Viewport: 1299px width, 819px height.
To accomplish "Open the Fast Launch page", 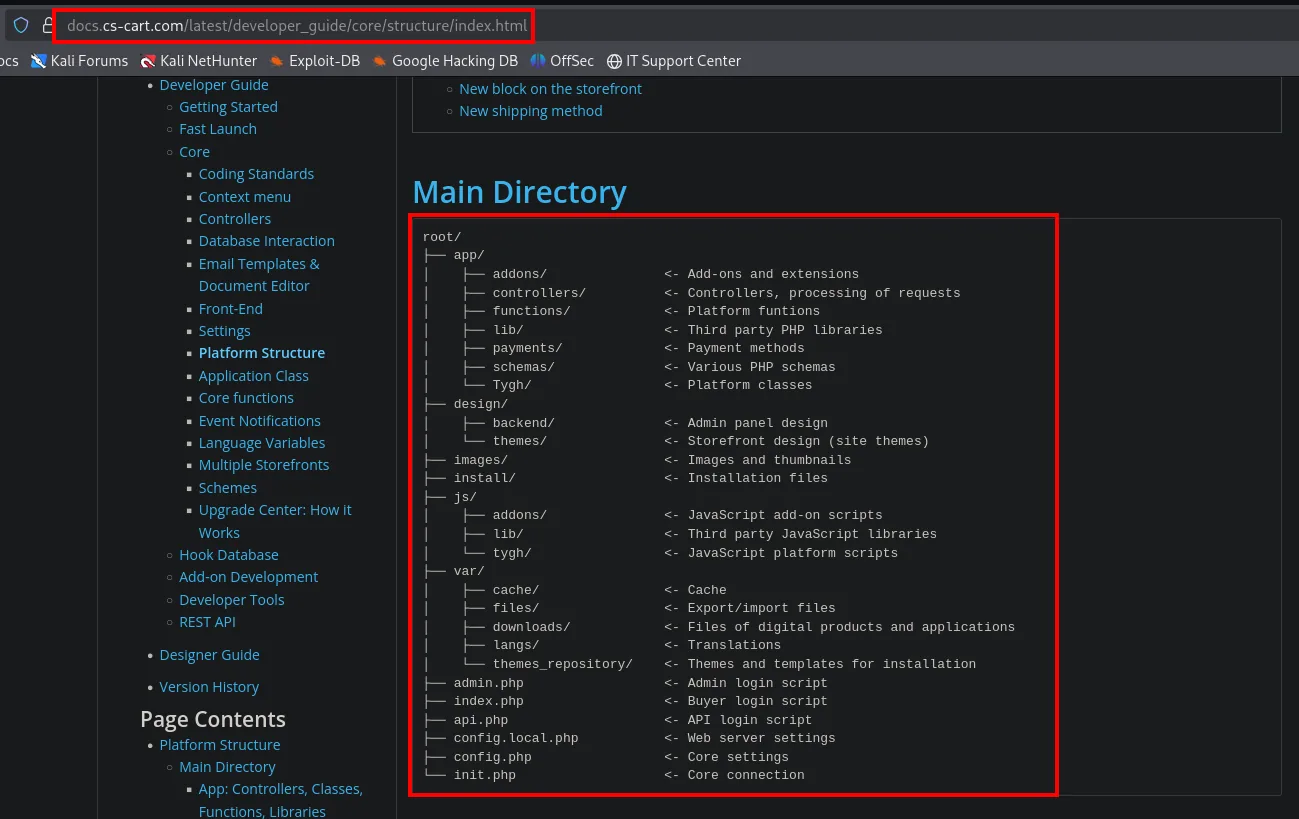I will (218, 129).
